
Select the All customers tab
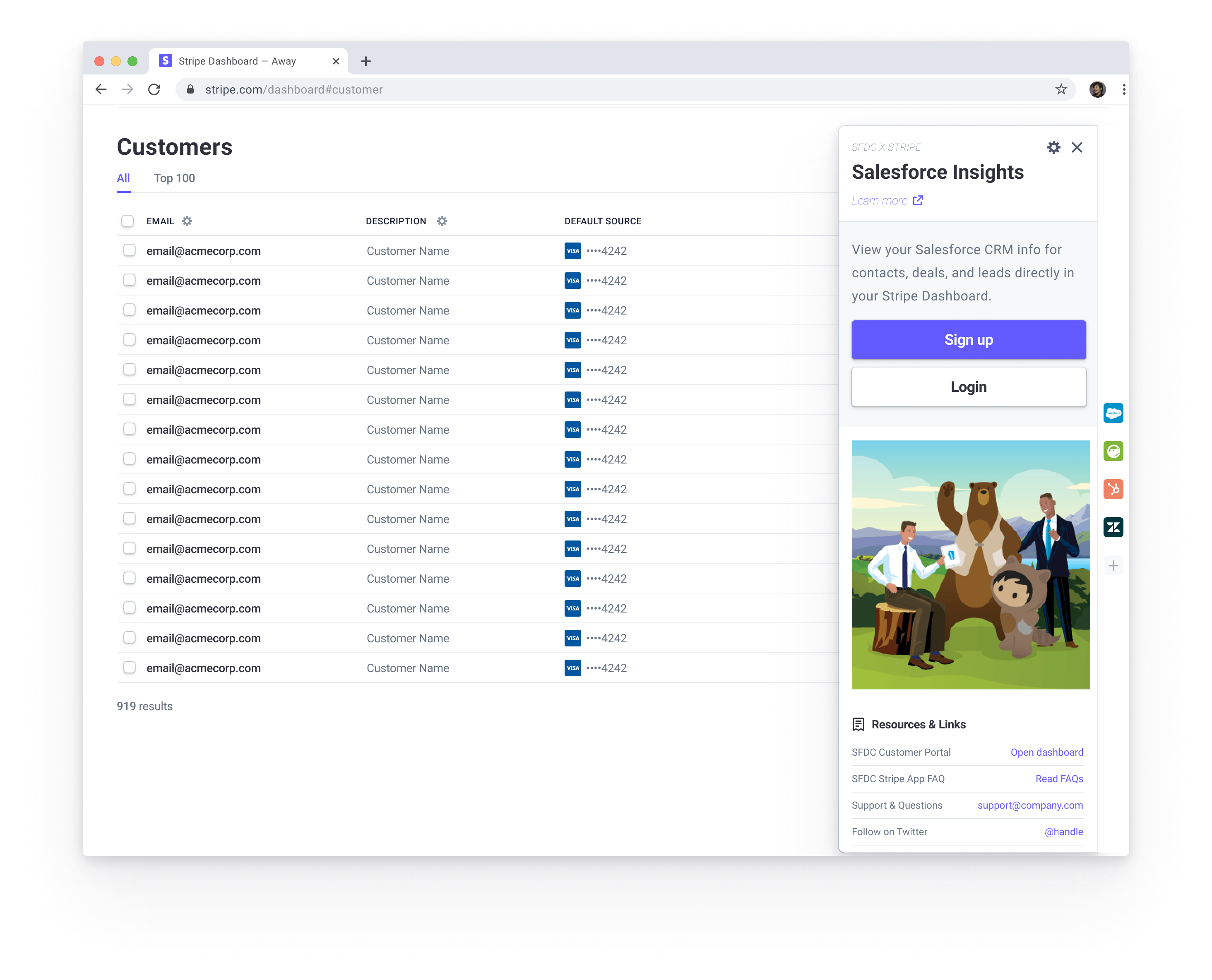123,178
